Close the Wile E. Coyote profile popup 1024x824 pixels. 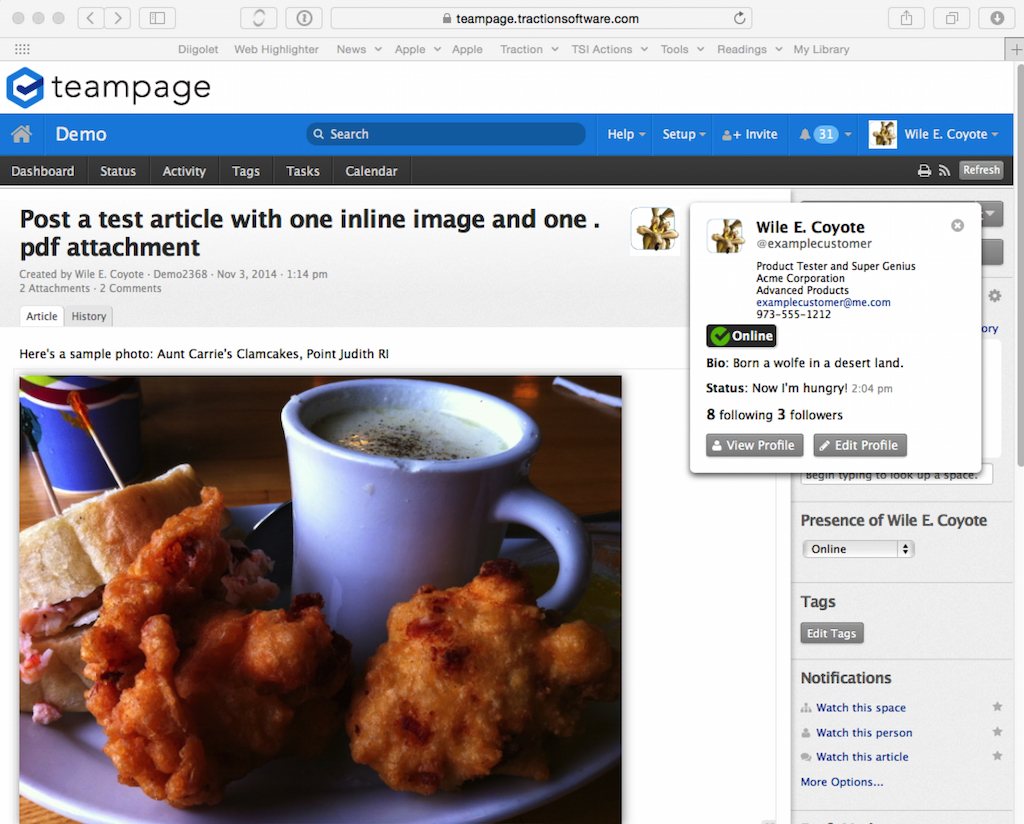(x=957, y=226)
